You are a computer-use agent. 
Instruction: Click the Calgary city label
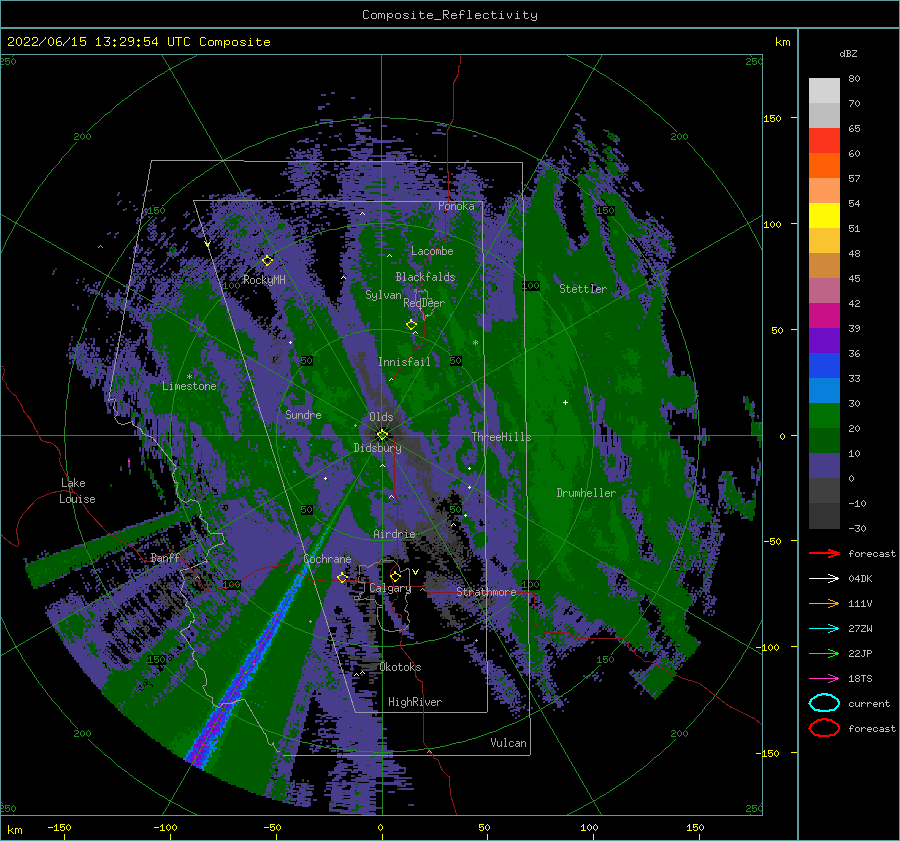[x=390, y=588]
